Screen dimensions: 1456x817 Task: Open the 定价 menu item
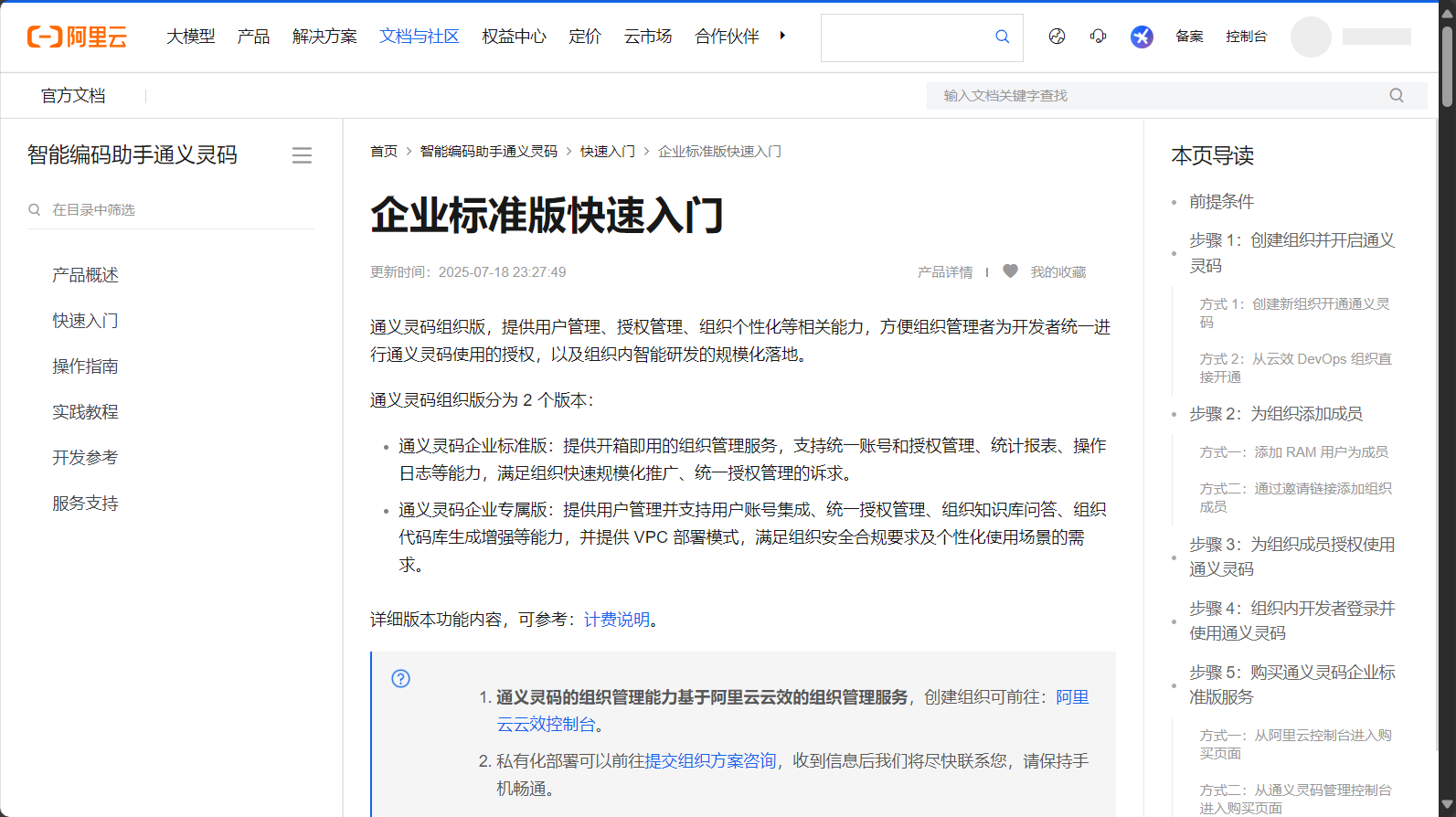585,37
